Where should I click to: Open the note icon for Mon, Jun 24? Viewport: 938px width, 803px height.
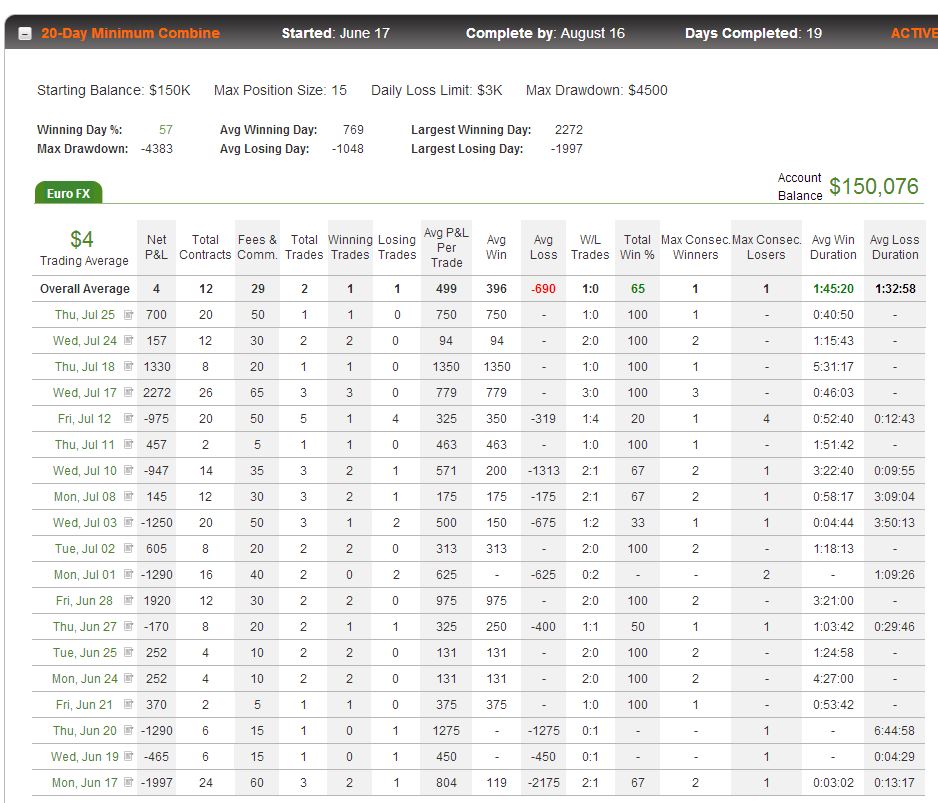pyautogui.click(x=128, y=679)
